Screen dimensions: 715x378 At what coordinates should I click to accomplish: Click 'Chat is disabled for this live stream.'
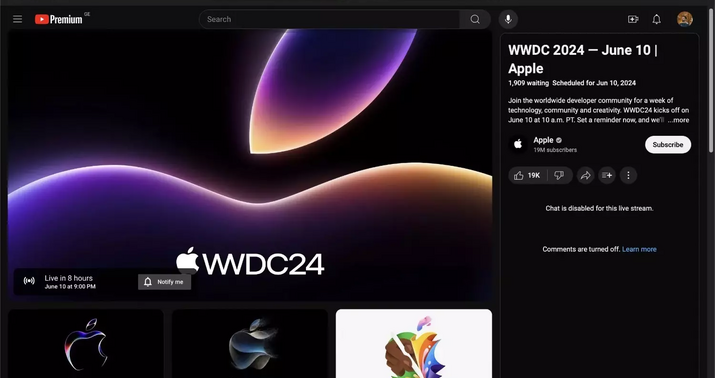coord(599,208)
